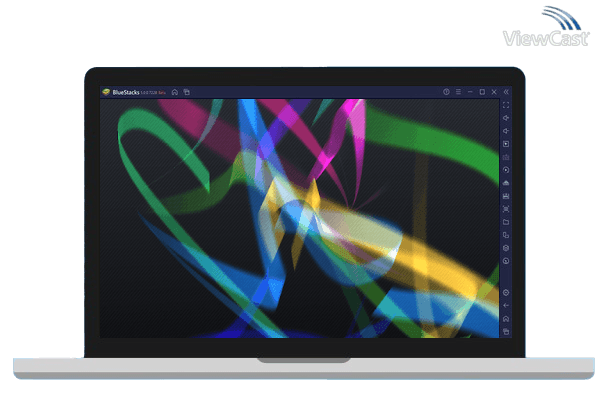Open the media folder icon
The height and width of the screenshot is (414, 602).
click(x=506, y=222)
